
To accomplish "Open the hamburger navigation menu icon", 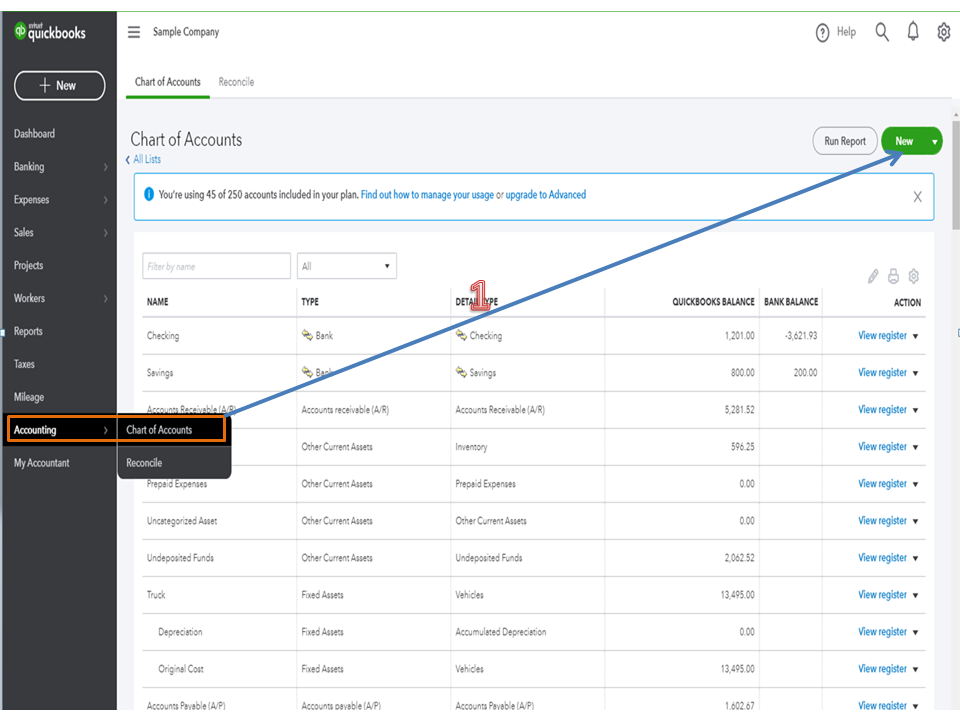I will tap(134, 32).
